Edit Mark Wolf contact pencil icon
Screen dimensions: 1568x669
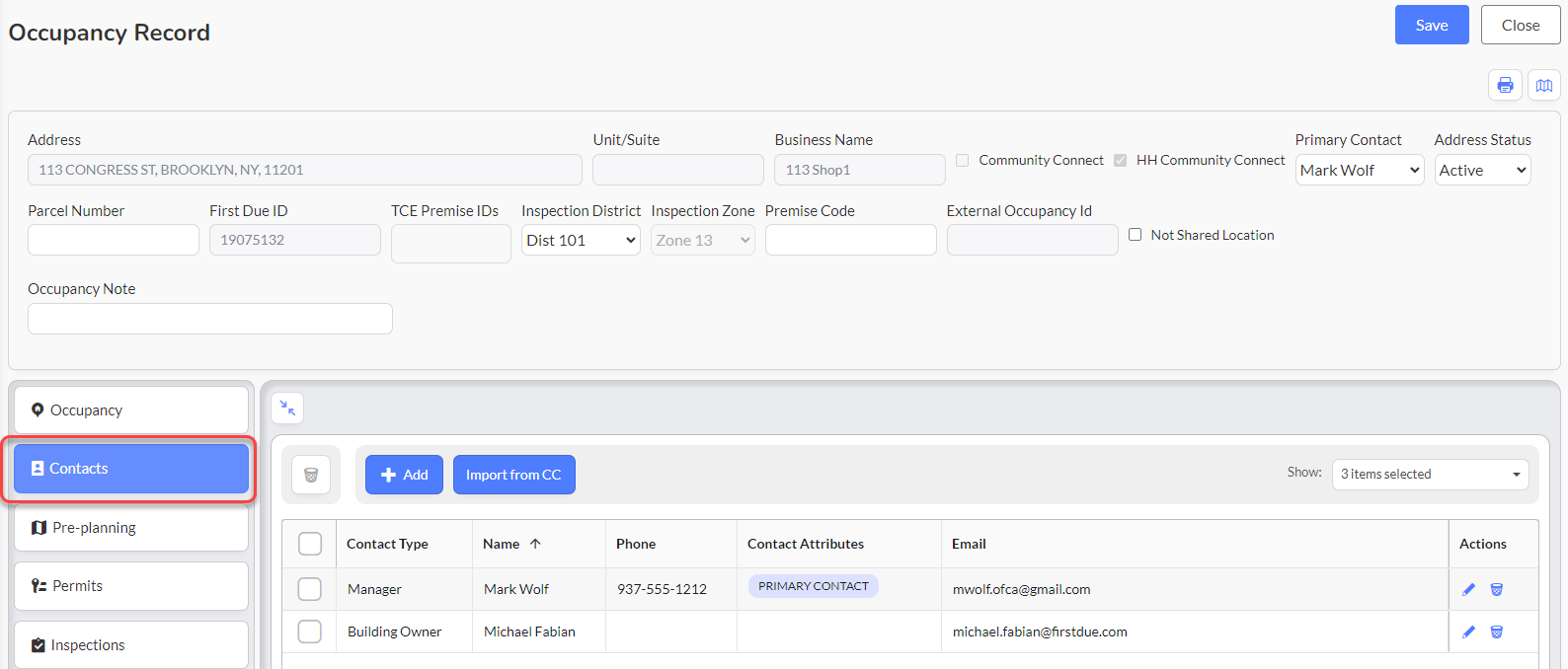coord(1469,589)
